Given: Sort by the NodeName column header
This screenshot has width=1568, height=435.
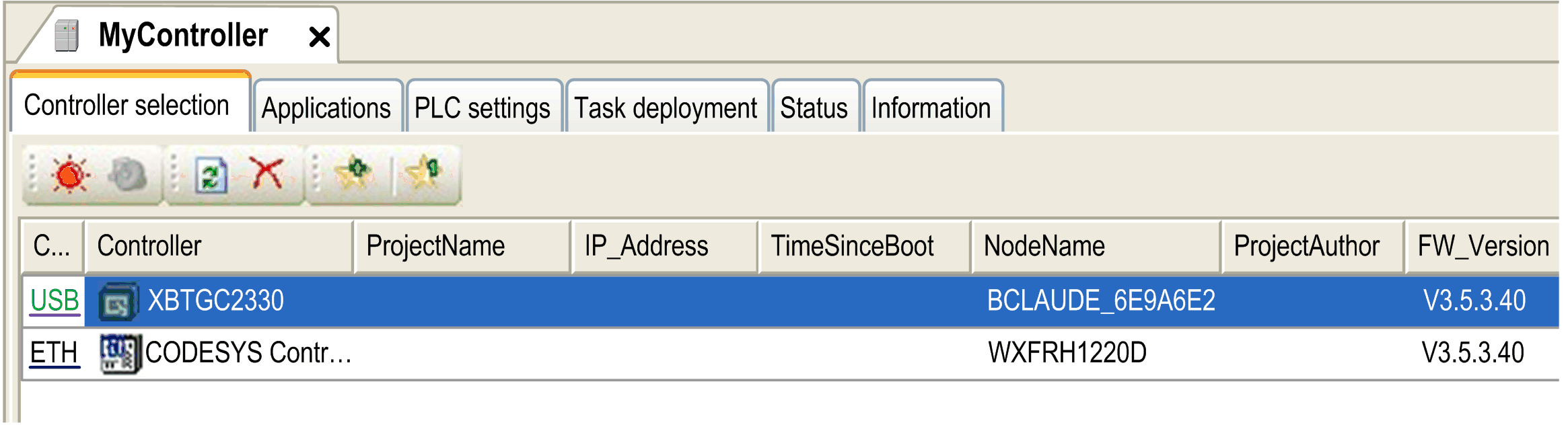Looking at the screenshot, I should (x=1096, y=246).
